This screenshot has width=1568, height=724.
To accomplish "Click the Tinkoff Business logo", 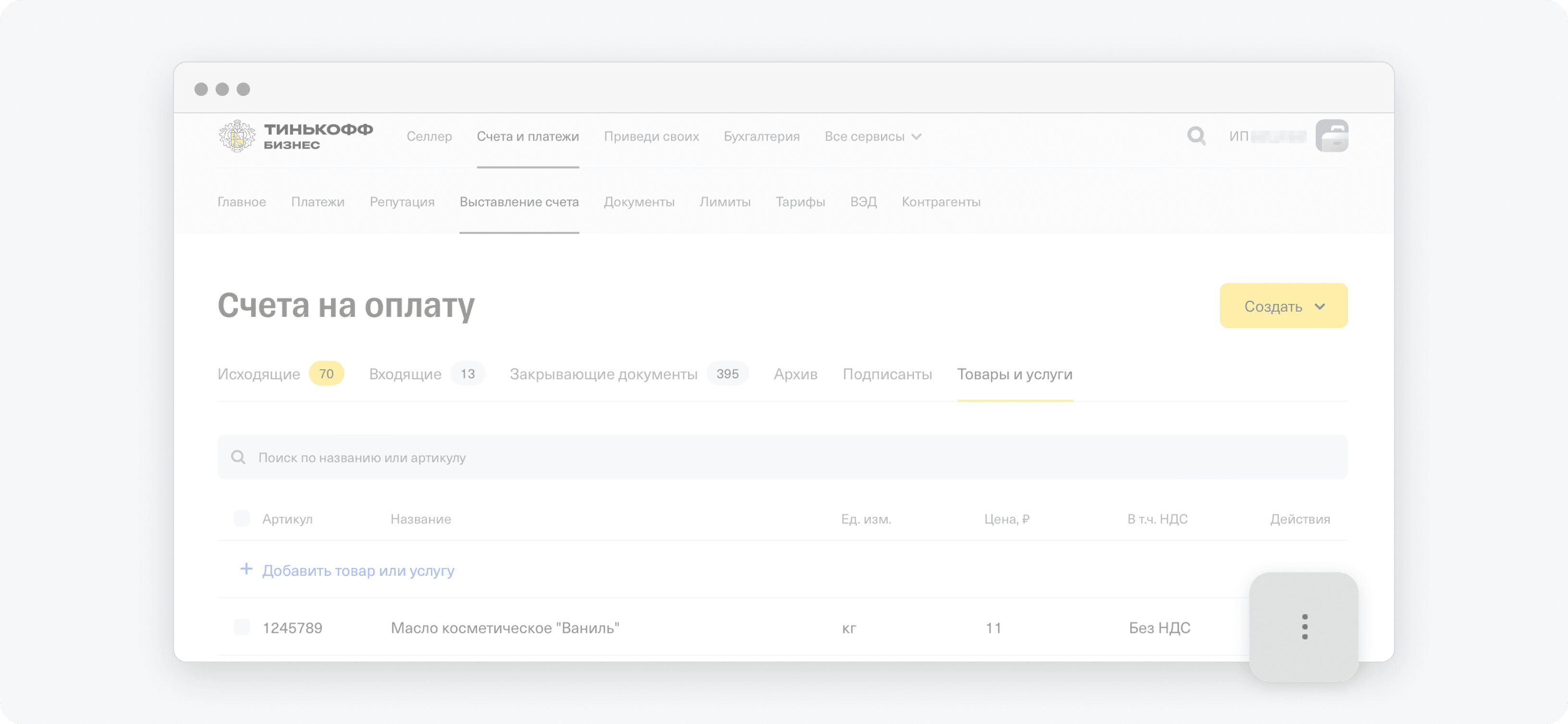I will [296, 136].
